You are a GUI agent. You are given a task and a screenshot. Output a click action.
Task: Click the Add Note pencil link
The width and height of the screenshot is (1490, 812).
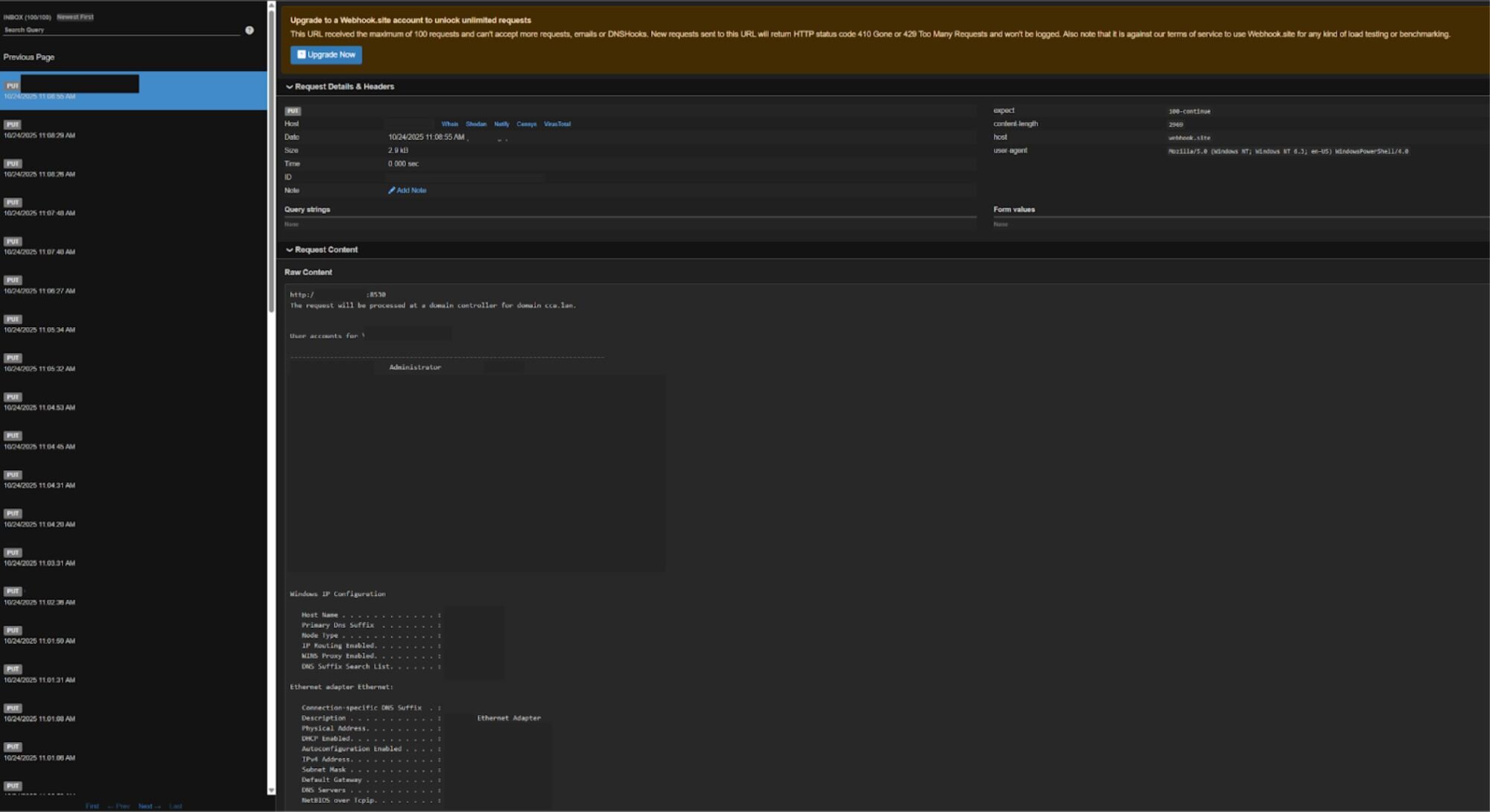(408, 191)
